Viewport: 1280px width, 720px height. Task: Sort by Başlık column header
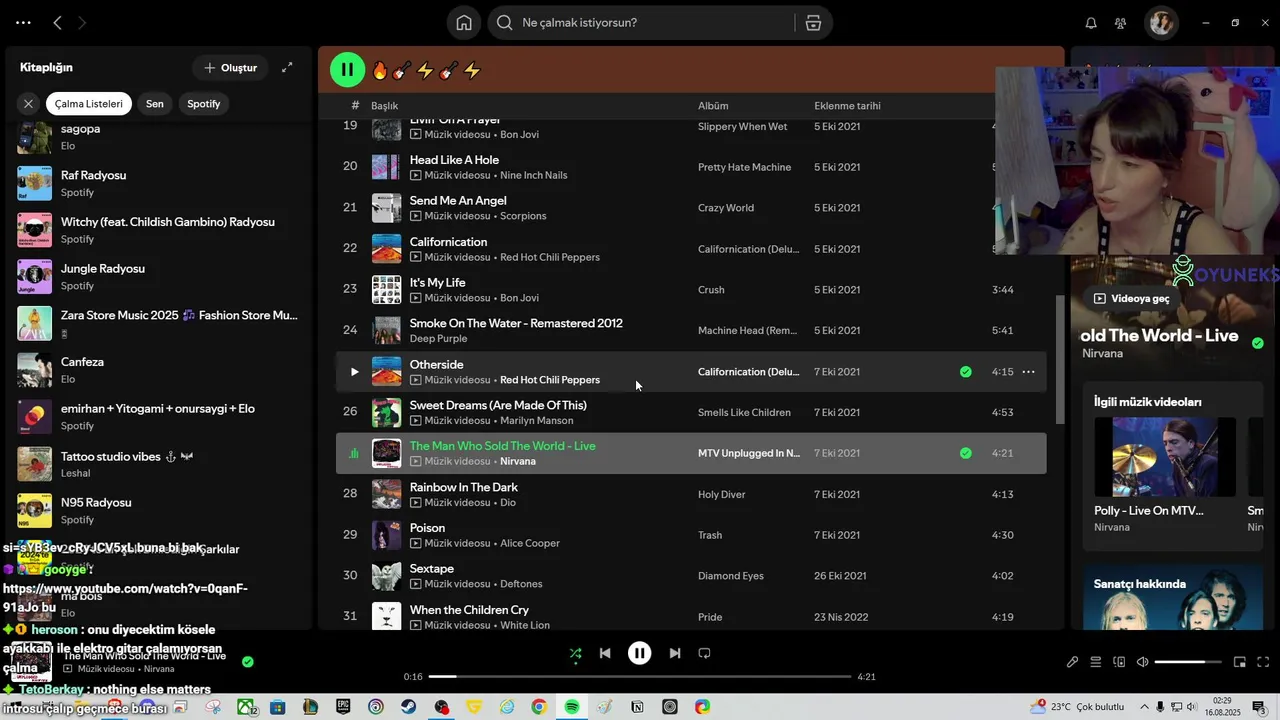(x=384, y=106)
